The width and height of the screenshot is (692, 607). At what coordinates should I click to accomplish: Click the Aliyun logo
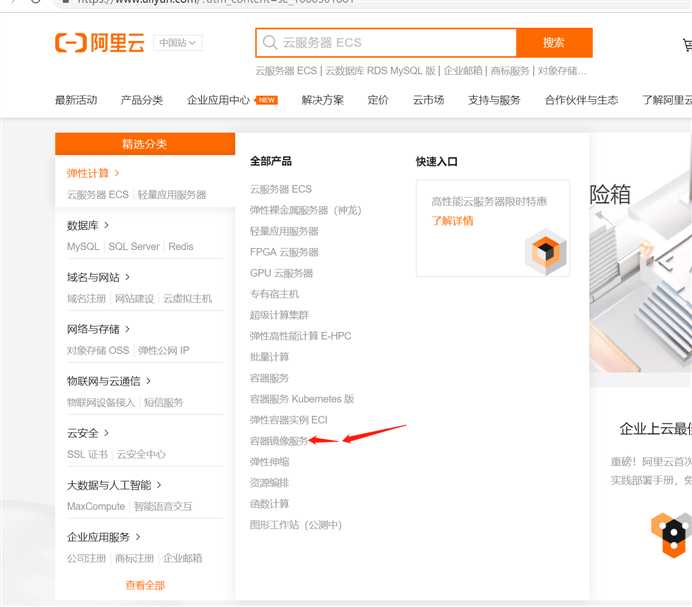click(x=100, y=43)
